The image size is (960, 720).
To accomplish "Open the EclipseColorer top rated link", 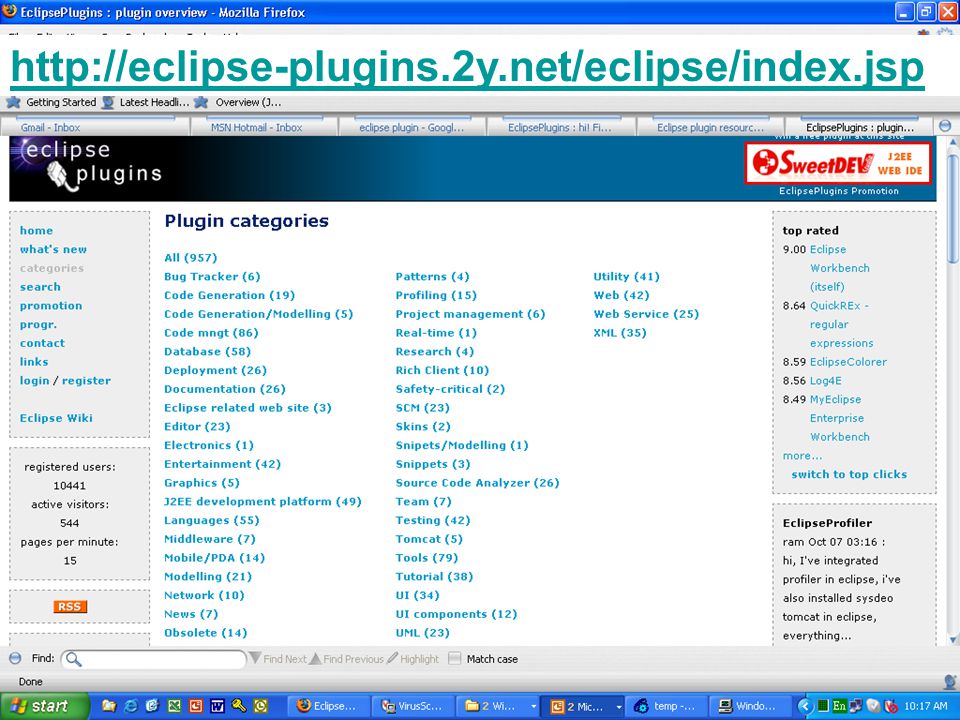I will 848,362.
